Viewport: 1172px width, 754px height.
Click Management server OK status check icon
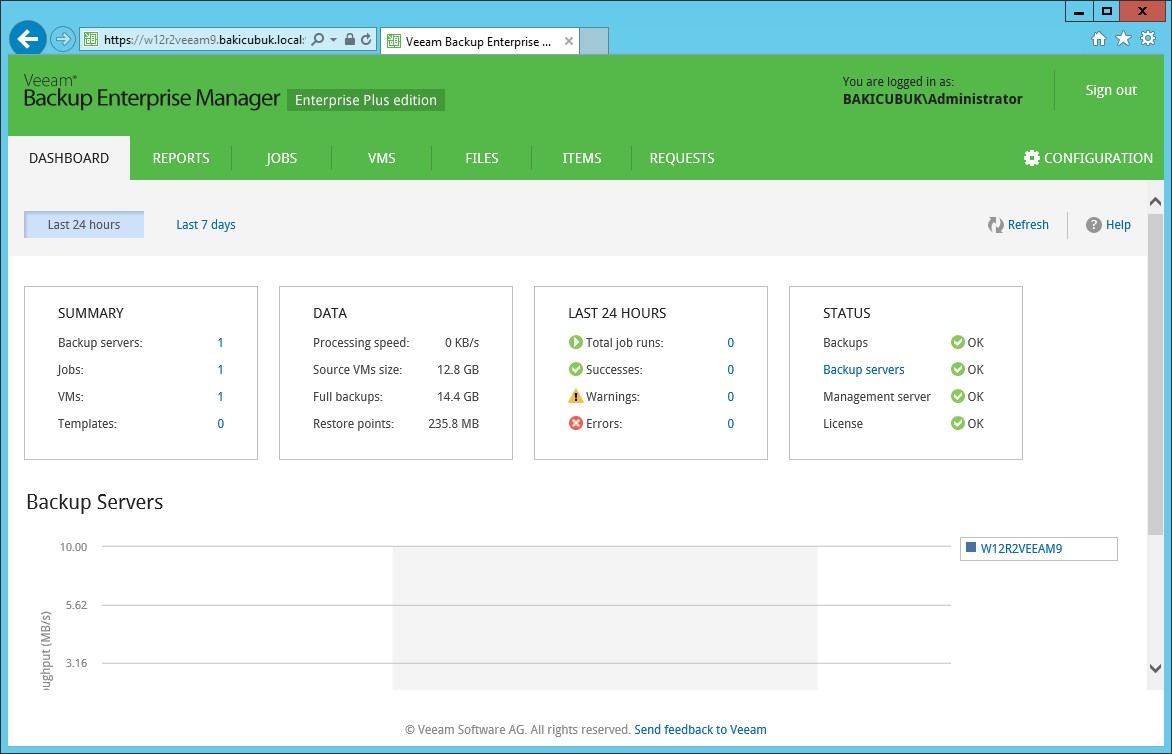coord(957,396)
